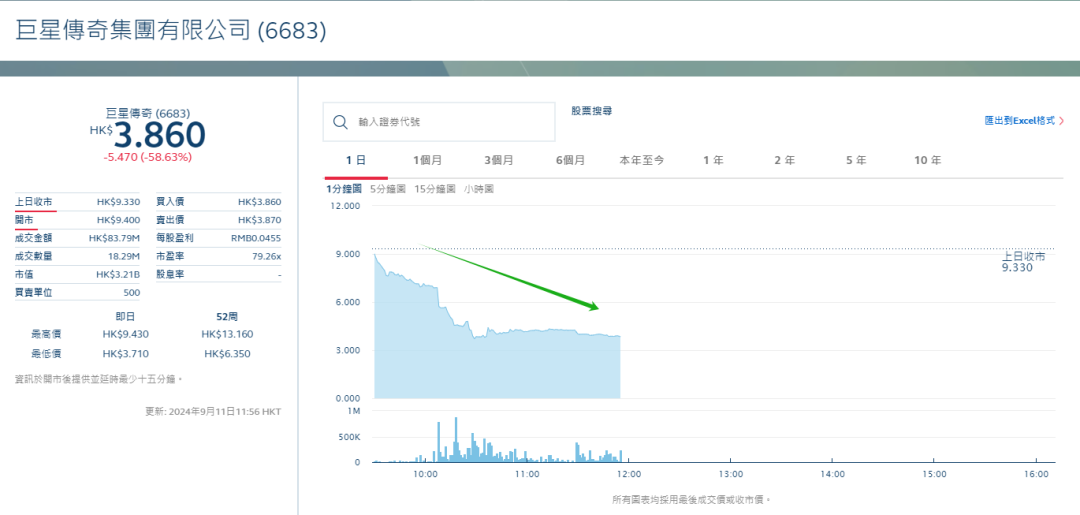The image size is (1080, 515).
Task: Choose the 15分鐘圖 interval
Action: 435,189
